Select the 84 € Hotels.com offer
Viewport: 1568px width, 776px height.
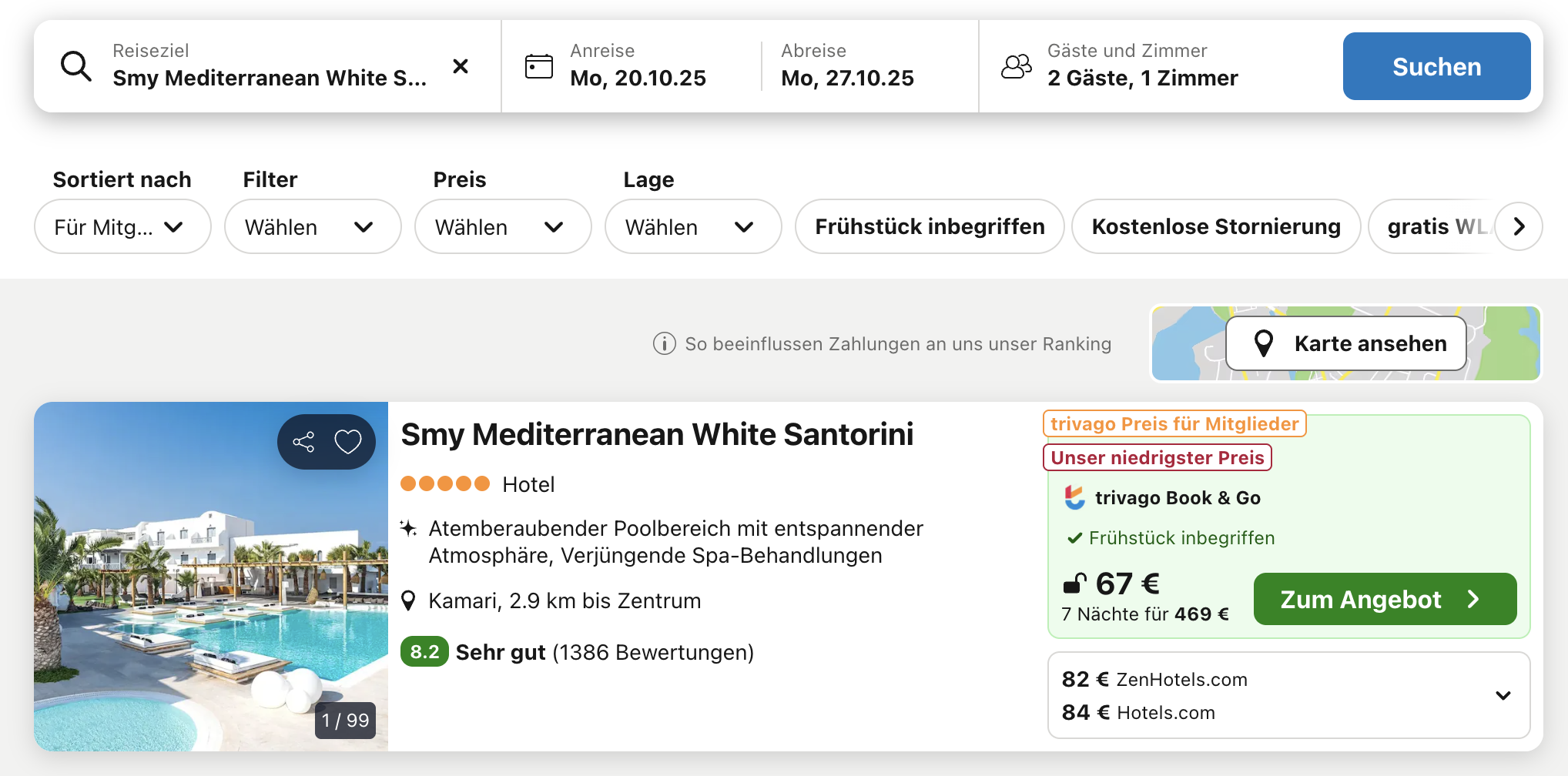pos(1138,712)
